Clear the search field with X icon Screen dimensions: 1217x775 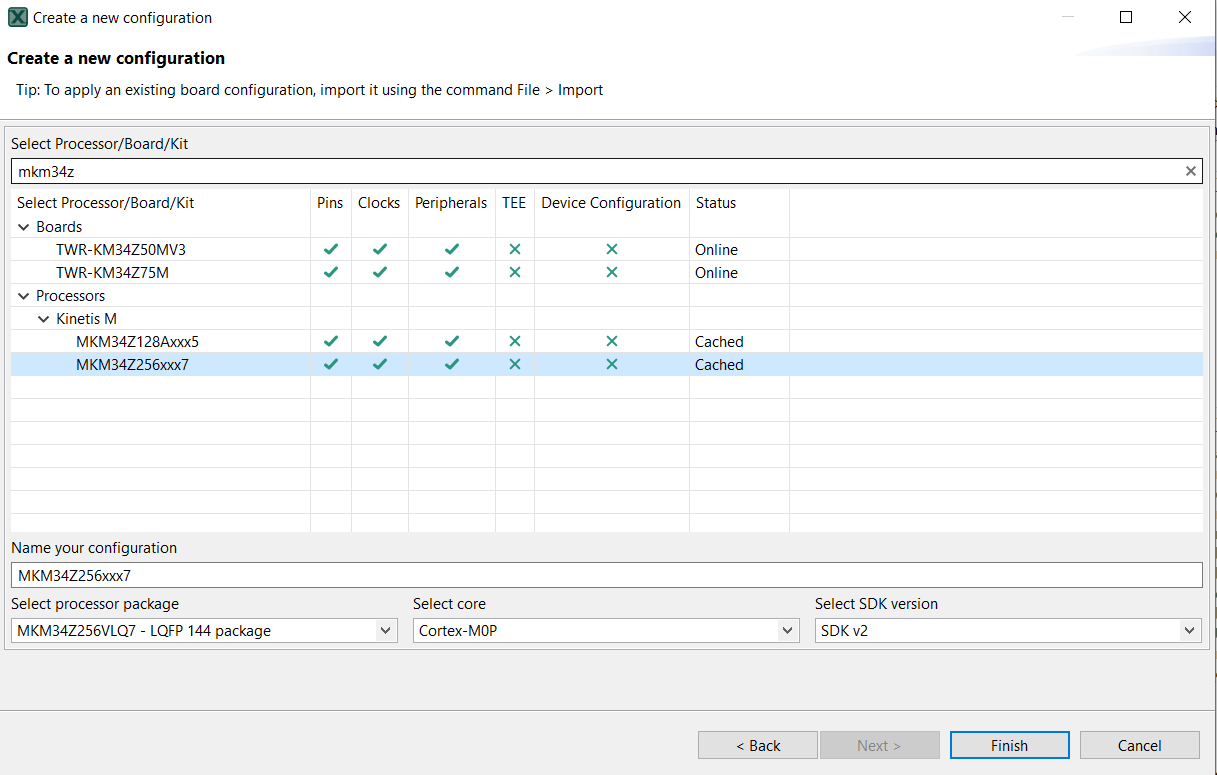coord(1190,171)
